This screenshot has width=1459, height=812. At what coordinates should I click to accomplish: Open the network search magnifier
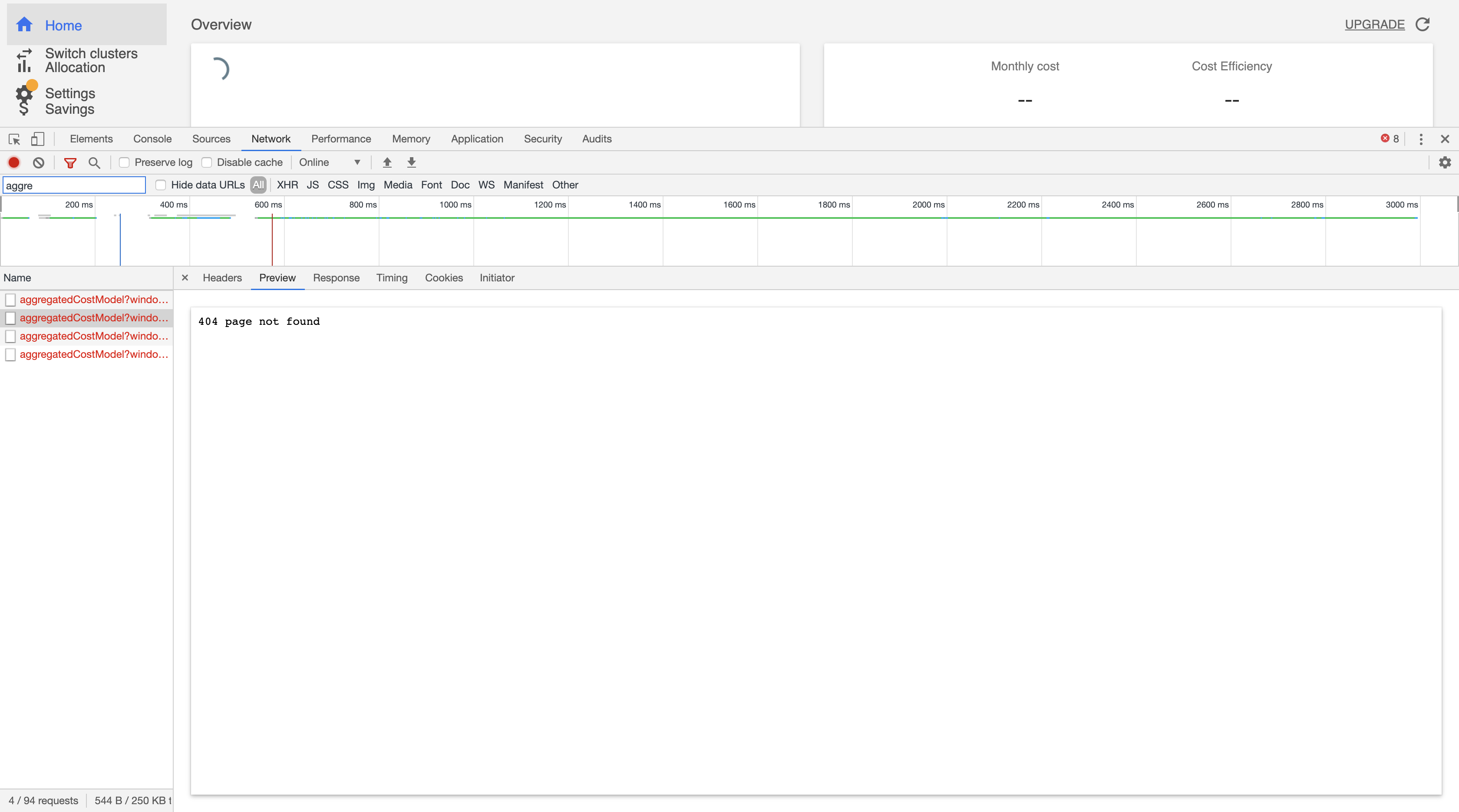[94, 162]
